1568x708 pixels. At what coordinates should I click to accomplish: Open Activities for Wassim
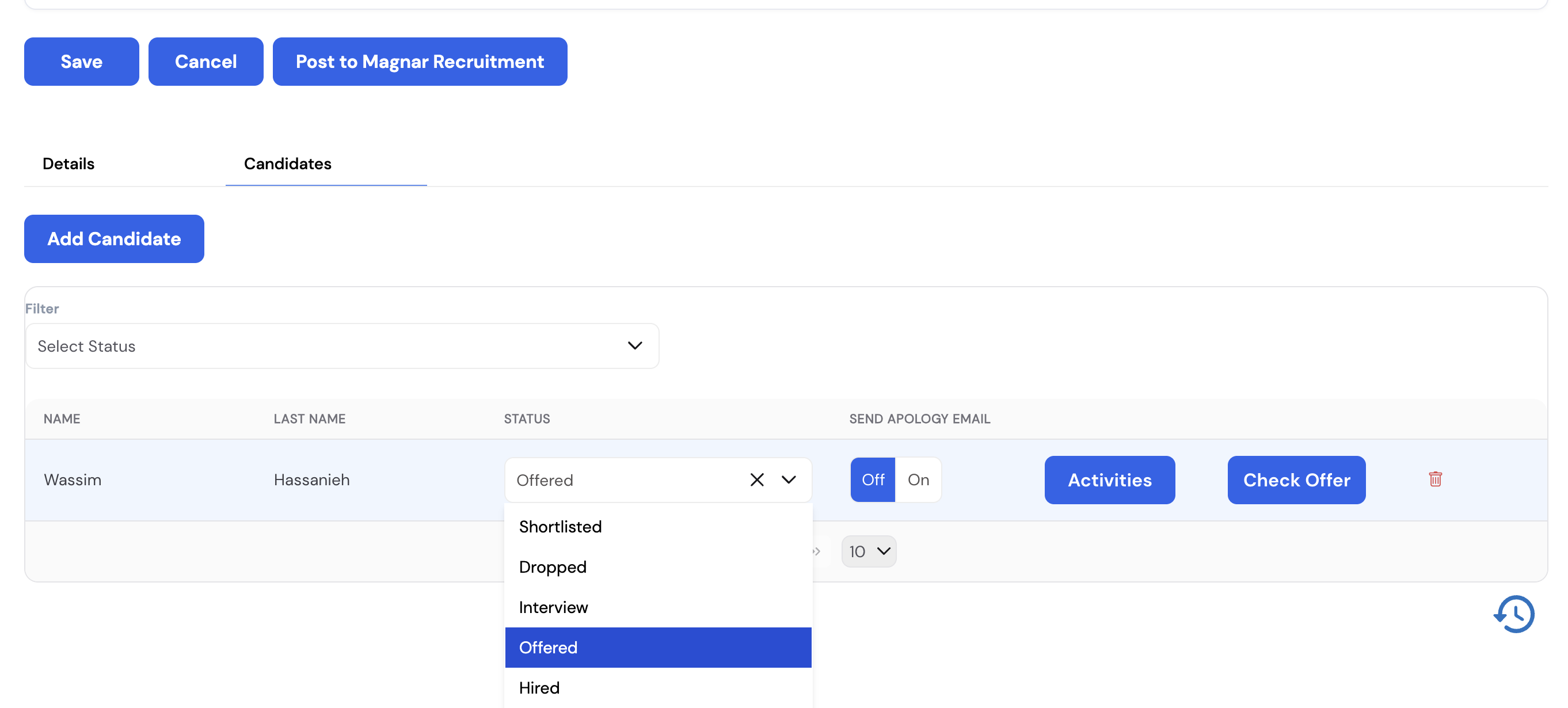click(1109, 479)
